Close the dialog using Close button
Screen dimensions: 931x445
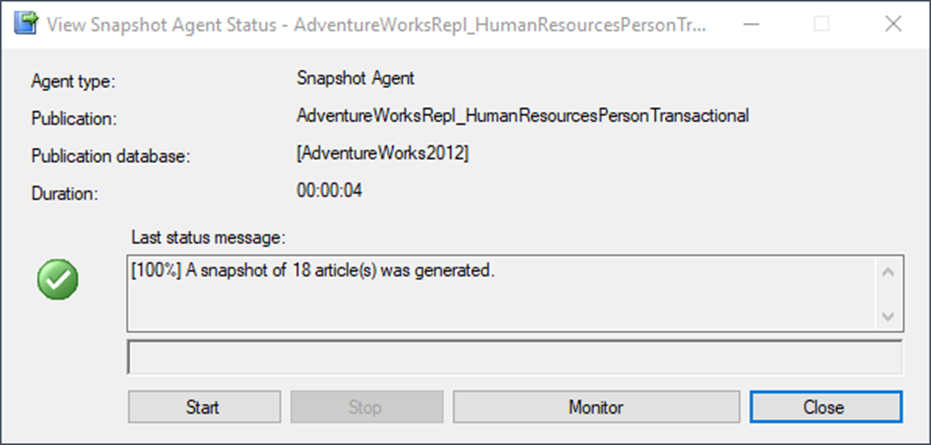(x=825, y=407)
